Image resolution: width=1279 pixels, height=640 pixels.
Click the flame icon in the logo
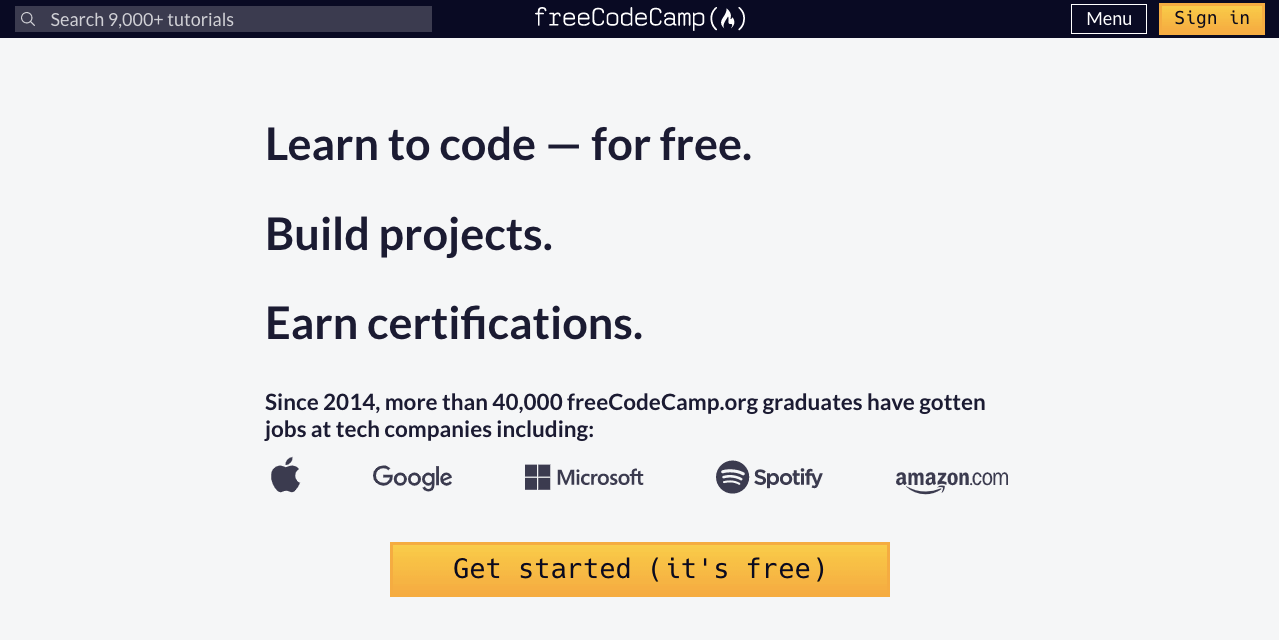click(x=728, y=19)
